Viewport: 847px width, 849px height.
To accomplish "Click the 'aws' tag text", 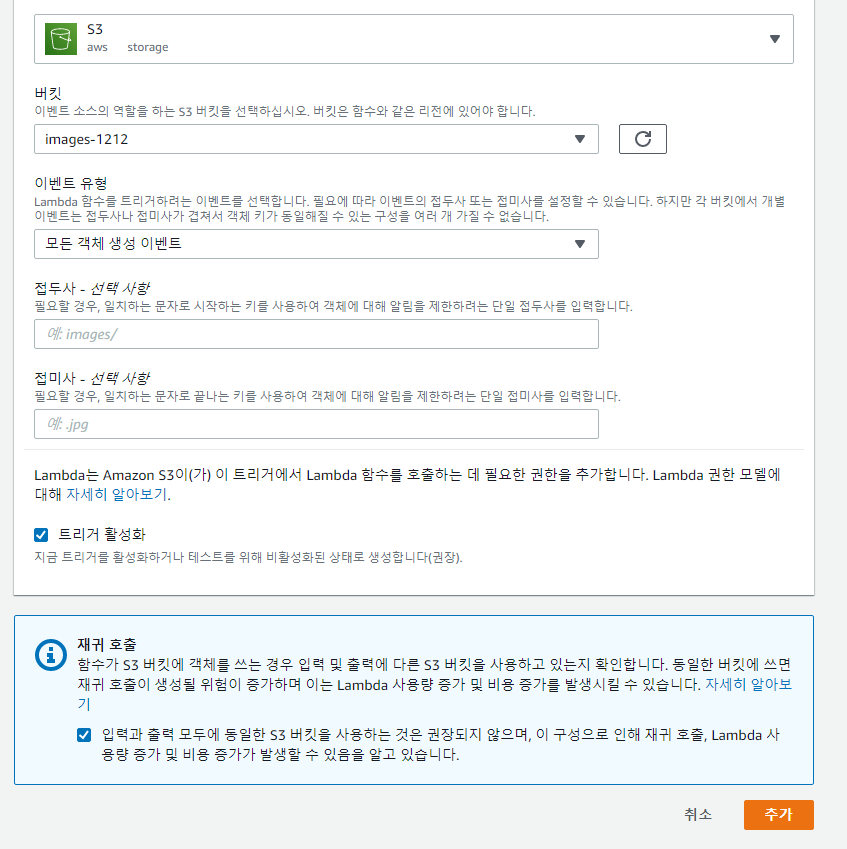I will (97, 48).
